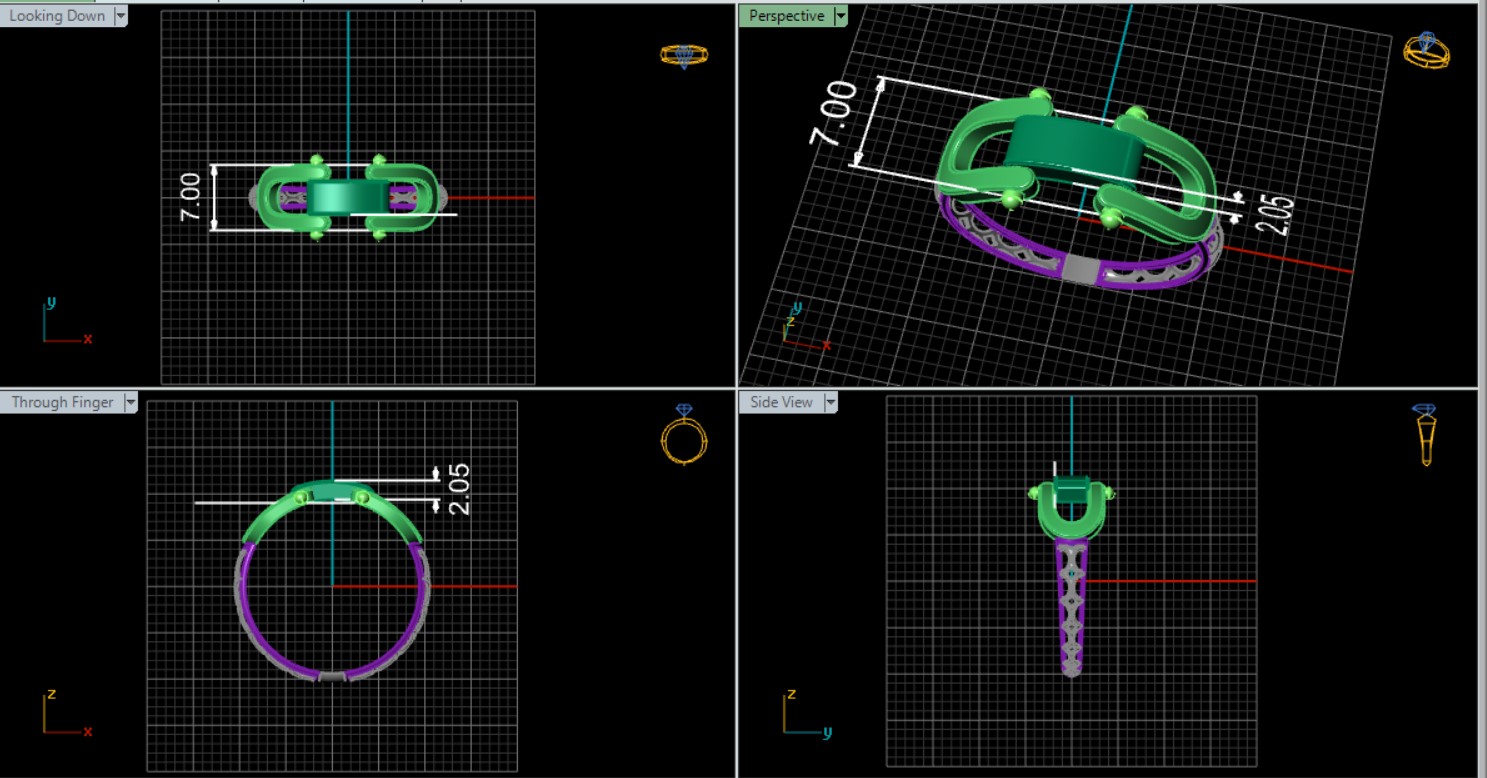Click the Side View viewport title
The image size is (1487, 778).
coord(781,402)
